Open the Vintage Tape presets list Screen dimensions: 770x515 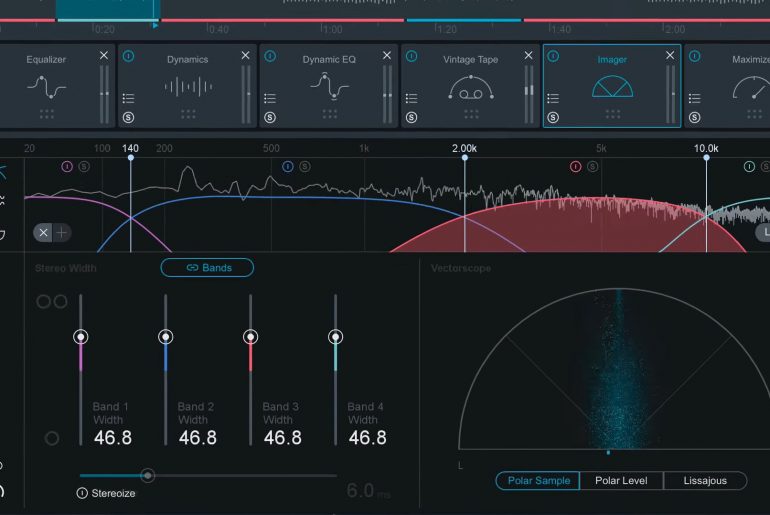click(411, 98)
